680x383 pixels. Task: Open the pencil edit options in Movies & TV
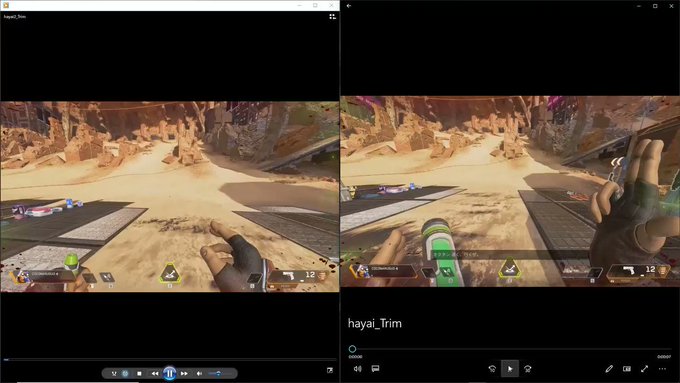pyautogui.click(x=609, y=369)
